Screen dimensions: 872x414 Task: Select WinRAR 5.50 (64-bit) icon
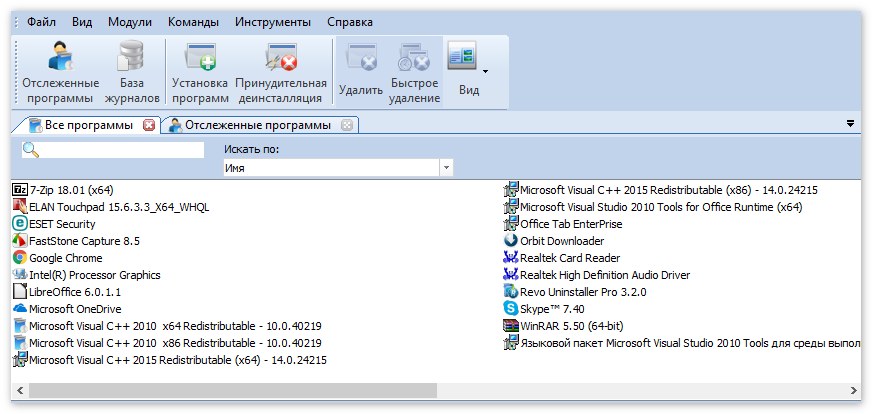click(x=511, y=326)
